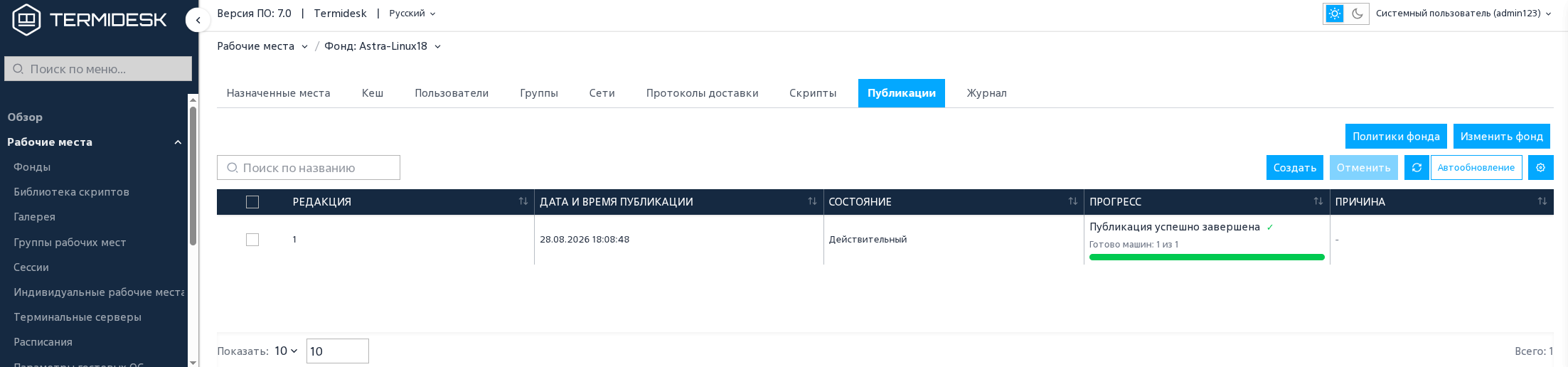
Task: Toggle the select-all header checkbox
Action: (252, 202)
